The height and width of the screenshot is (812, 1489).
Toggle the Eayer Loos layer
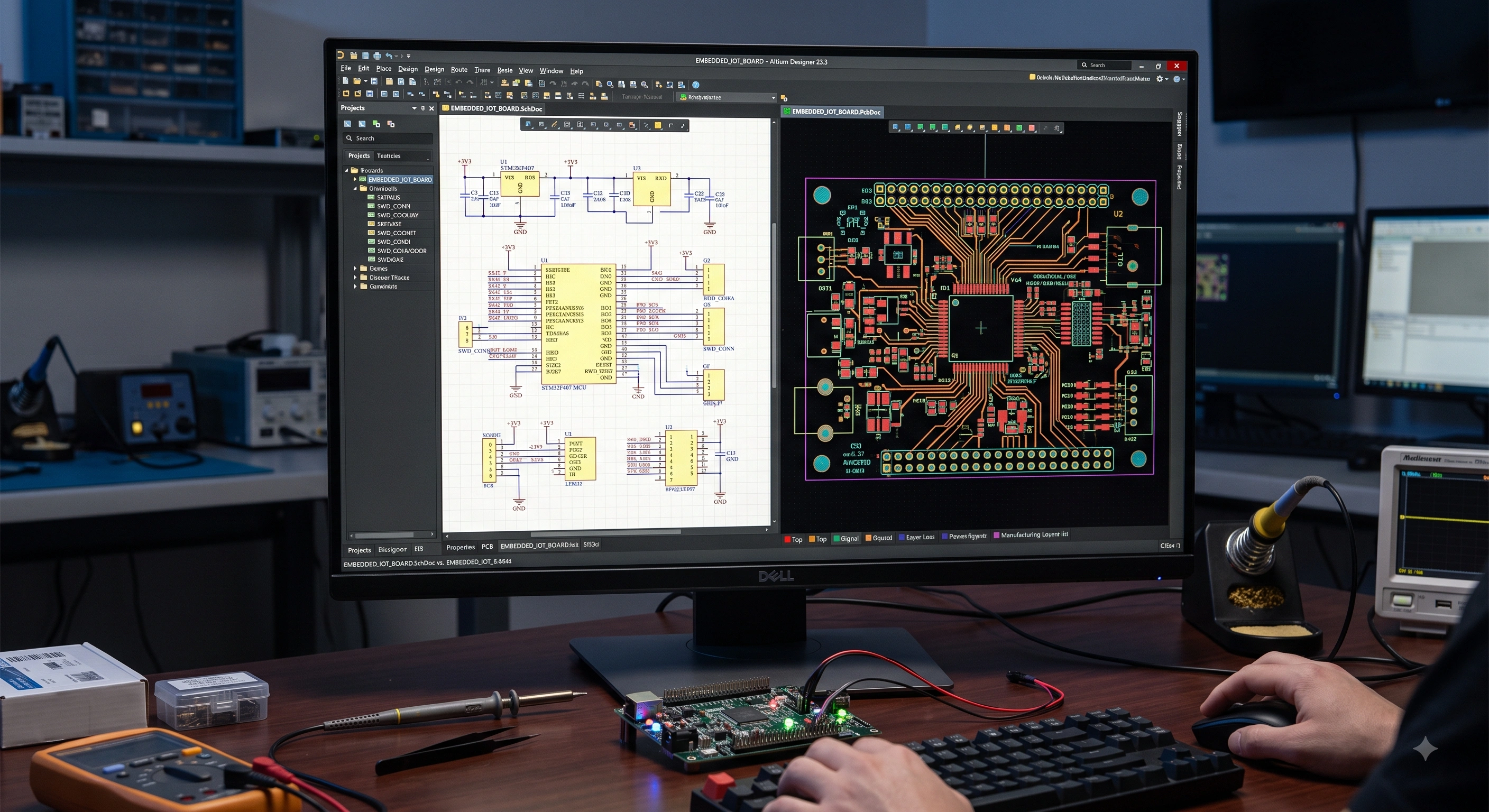(917, 537)
